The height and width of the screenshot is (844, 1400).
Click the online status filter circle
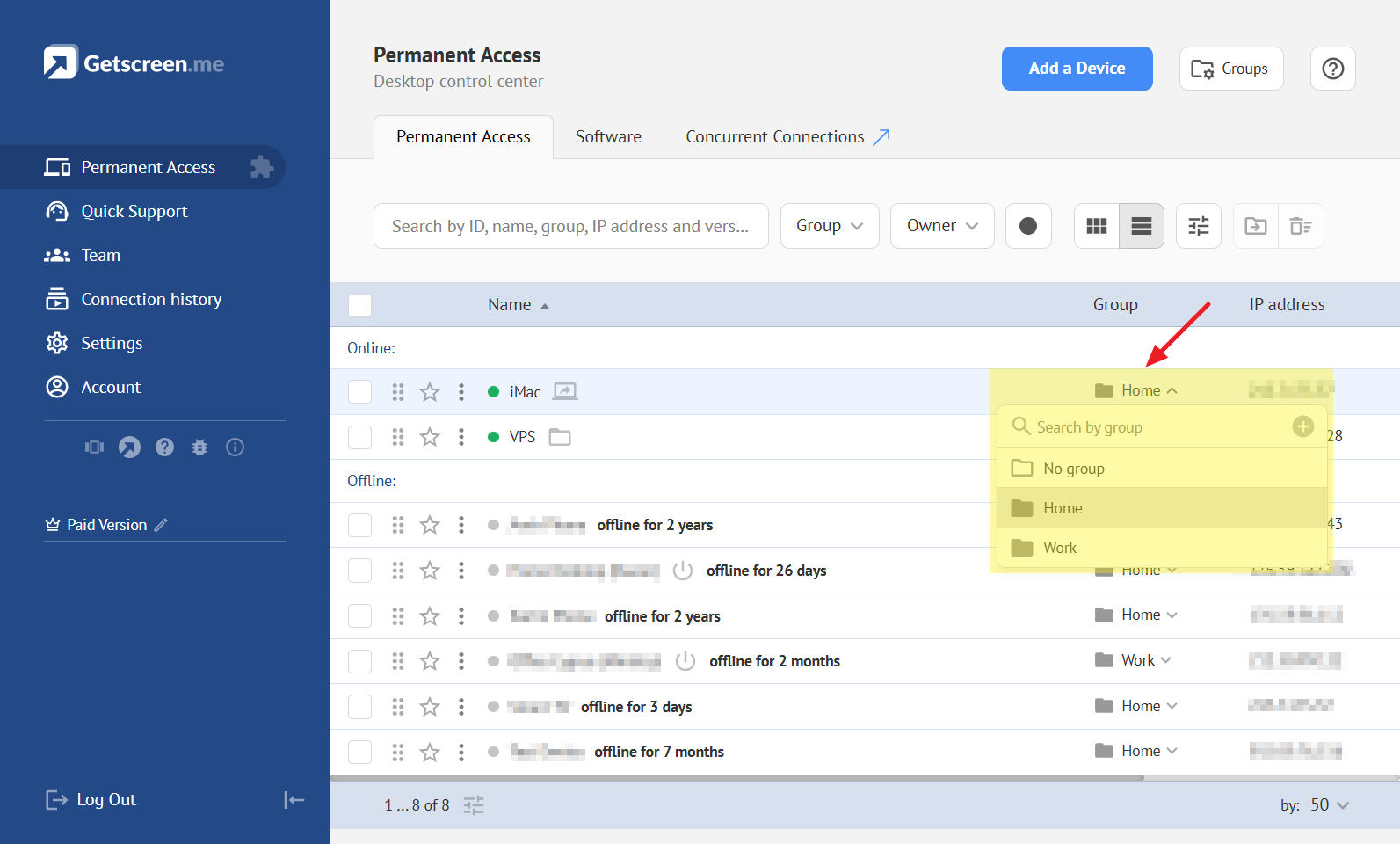tap(1027, 226)
